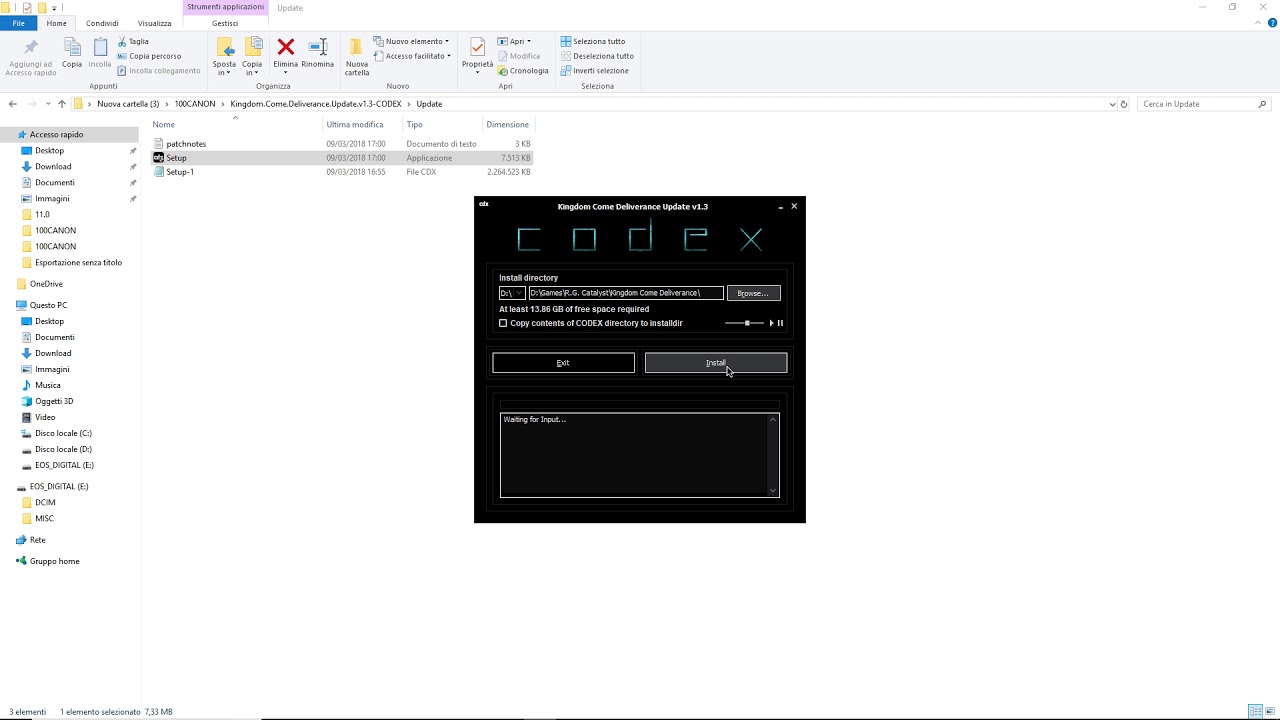
Task: Click the Modifica item in Apri group
Action: (519, 56)
